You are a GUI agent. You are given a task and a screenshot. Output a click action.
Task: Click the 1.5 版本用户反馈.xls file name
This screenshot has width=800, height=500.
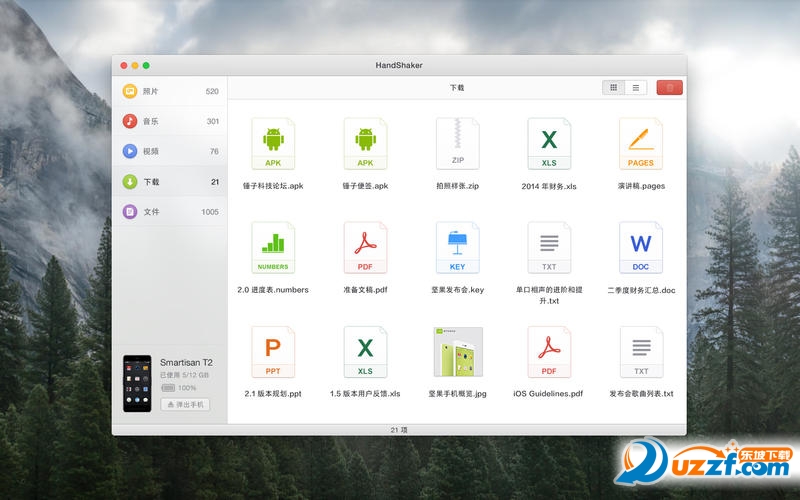[365, 394]
